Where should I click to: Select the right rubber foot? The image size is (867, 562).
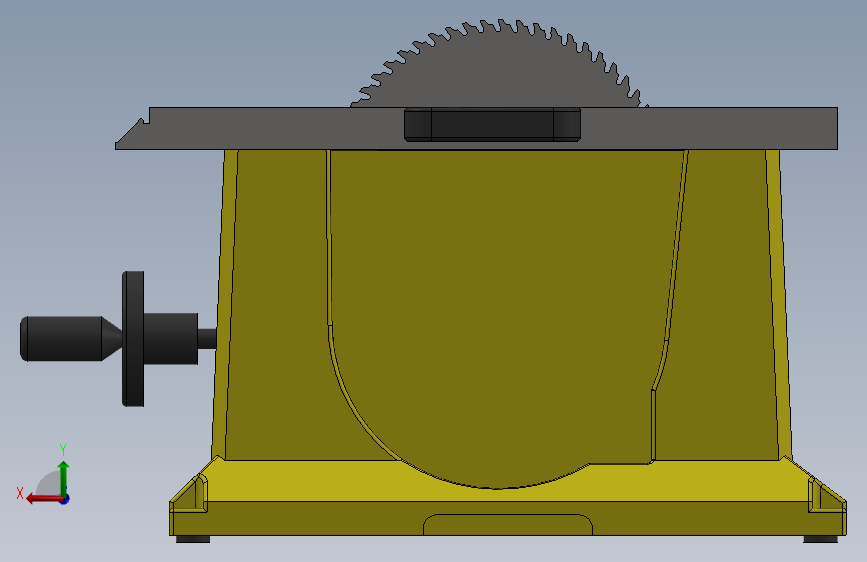pyautogui.click(x=821, y=539)
